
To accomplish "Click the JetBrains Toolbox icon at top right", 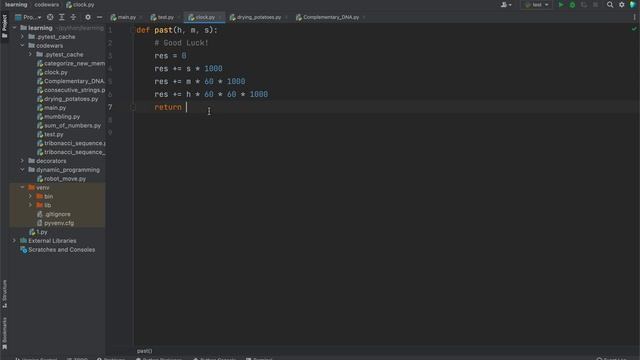I will 633,5.
